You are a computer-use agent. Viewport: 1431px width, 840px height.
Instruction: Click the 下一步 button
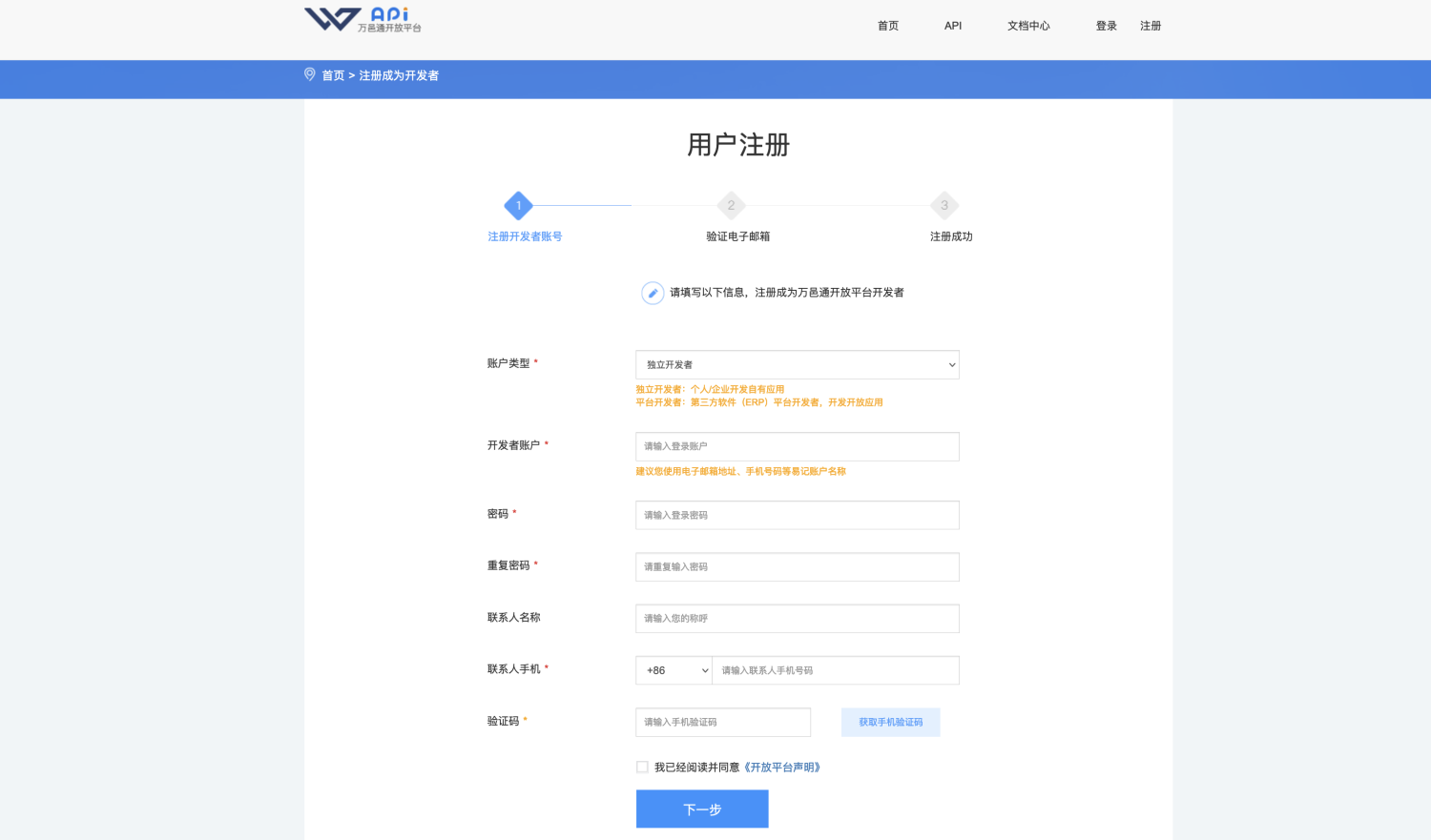pyautogui.click(x=702, y=809)
